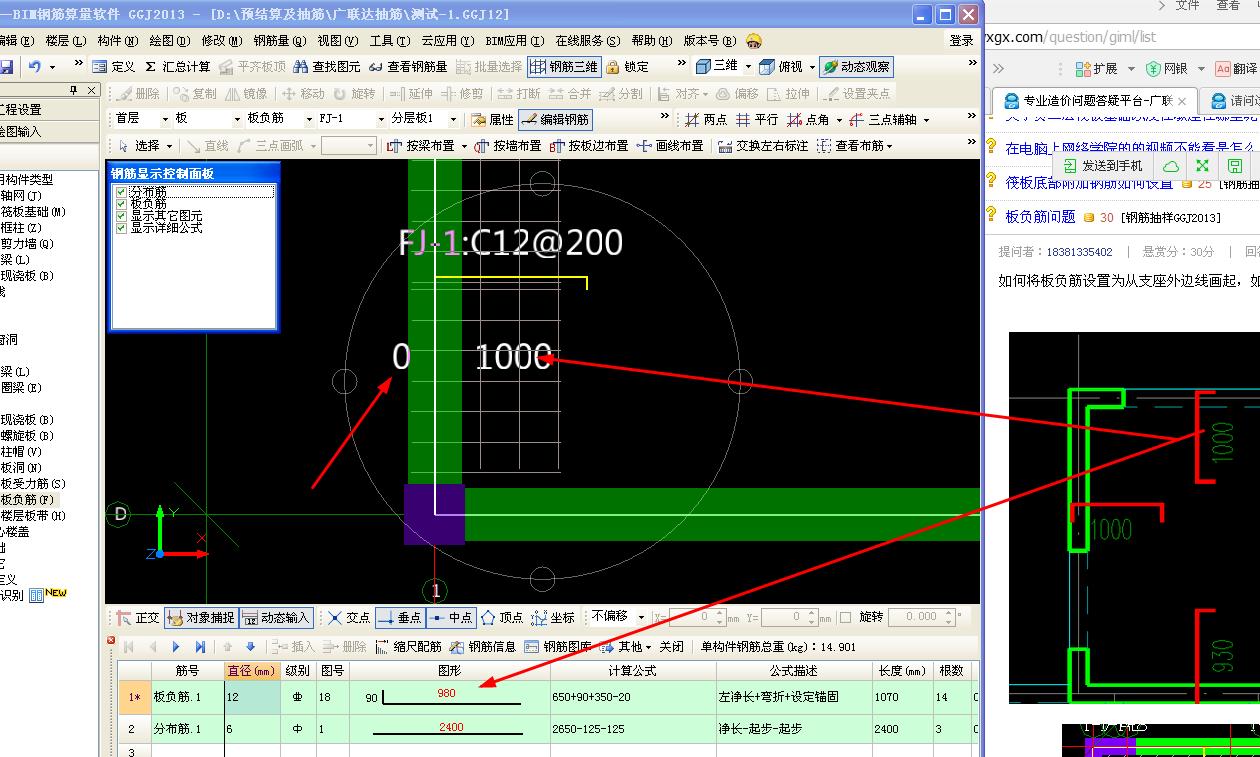Click 发送到手机 button in browser
The image size is (1260, 757).
(x=1104, y=166)
